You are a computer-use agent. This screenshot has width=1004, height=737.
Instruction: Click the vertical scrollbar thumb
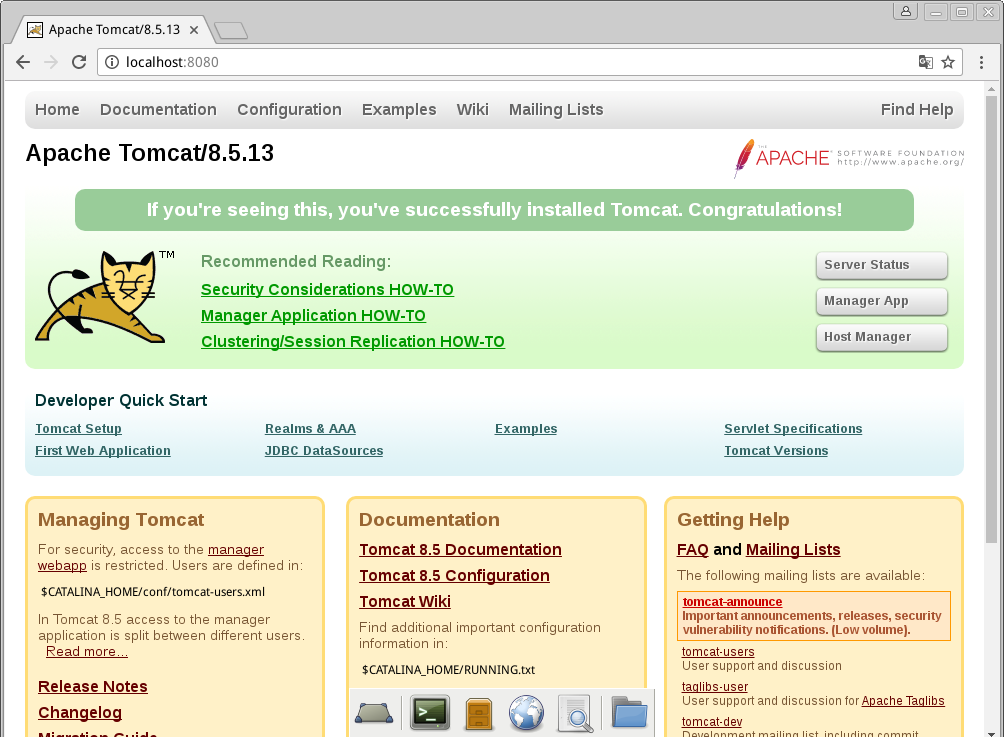pyautogui.click(x=991, y=320)
